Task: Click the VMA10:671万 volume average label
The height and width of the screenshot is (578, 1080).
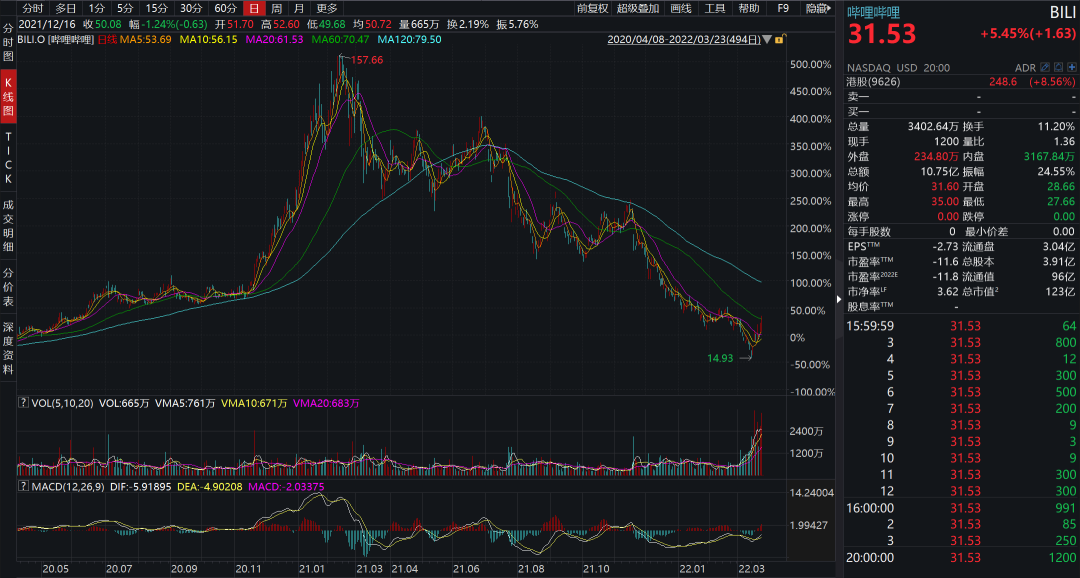Action: pyautogui.click(x=254, y=403)
